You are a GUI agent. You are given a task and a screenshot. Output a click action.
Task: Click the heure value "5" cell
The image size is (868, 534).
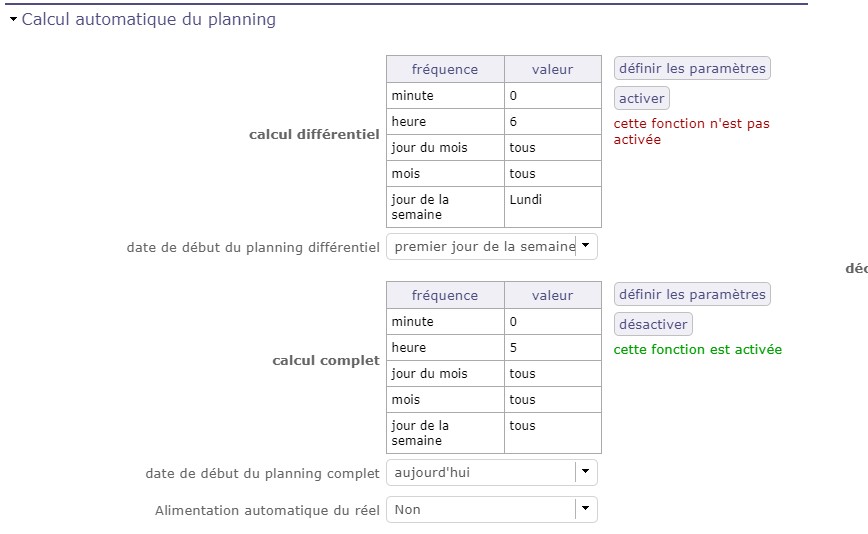point(552,348)
